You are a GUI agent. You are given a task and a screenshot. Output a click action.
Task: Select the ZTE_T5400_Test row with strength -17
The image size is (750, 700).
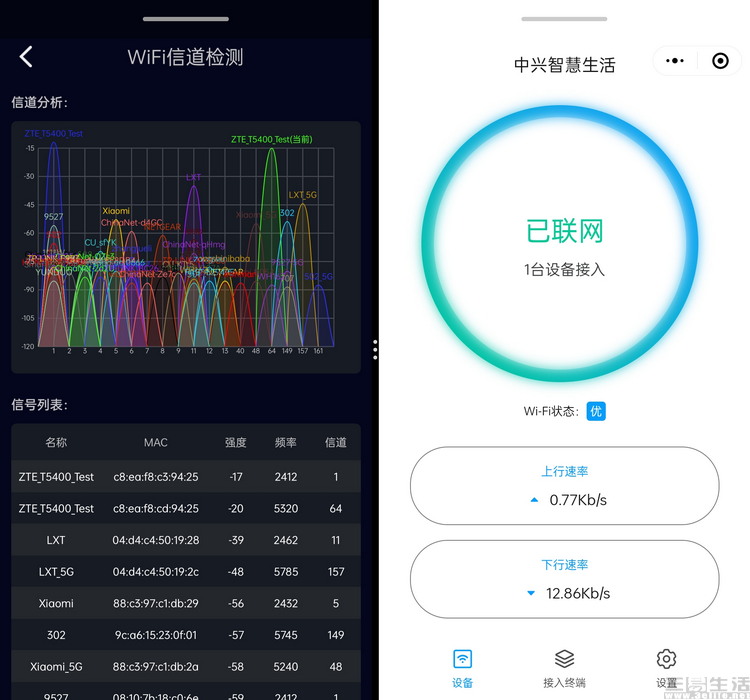(186, 477)
